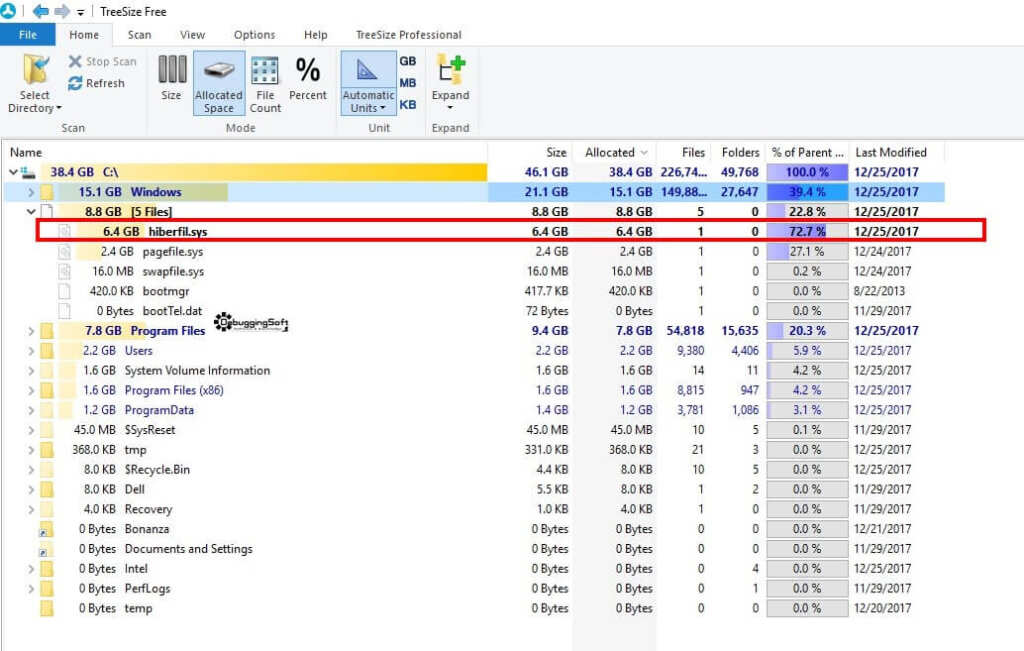Set unit to GB
Viewport: 1024px width, 651px height.
408,61
